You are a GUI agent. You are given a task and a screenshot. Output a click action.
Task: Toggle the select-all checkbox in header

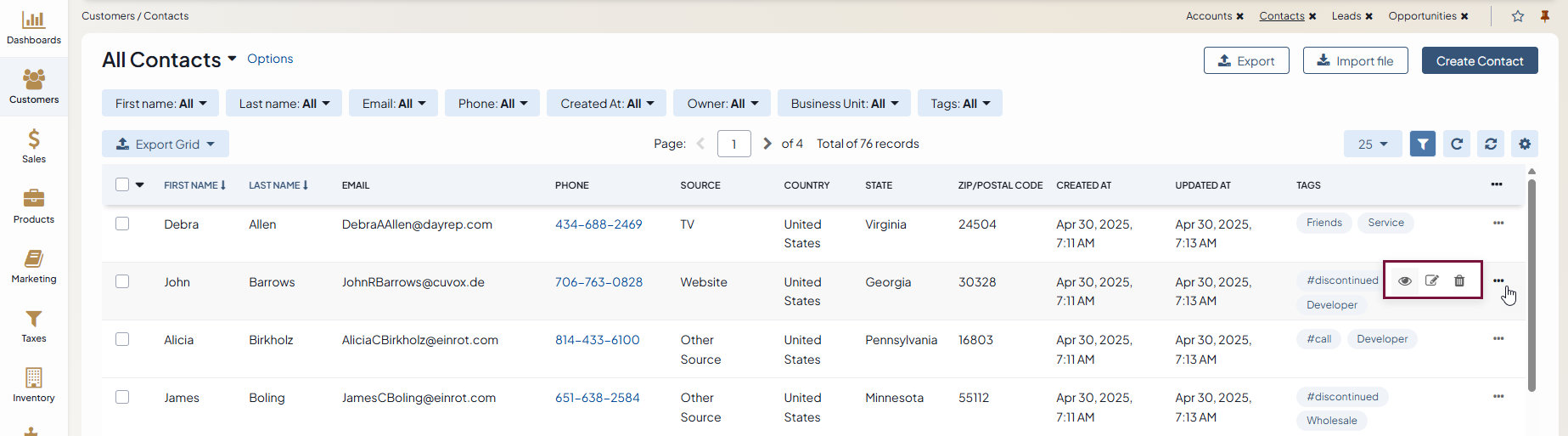click(x=122, y=184)
